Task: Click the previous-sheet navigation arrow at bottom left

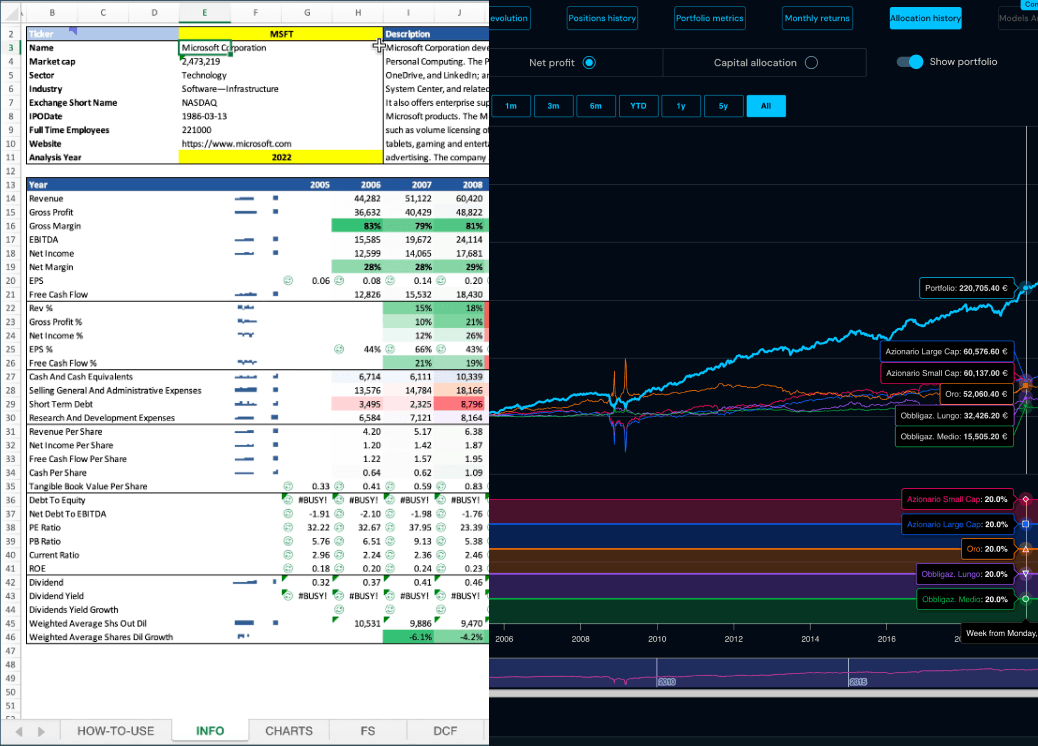Action: pos(18,731)
